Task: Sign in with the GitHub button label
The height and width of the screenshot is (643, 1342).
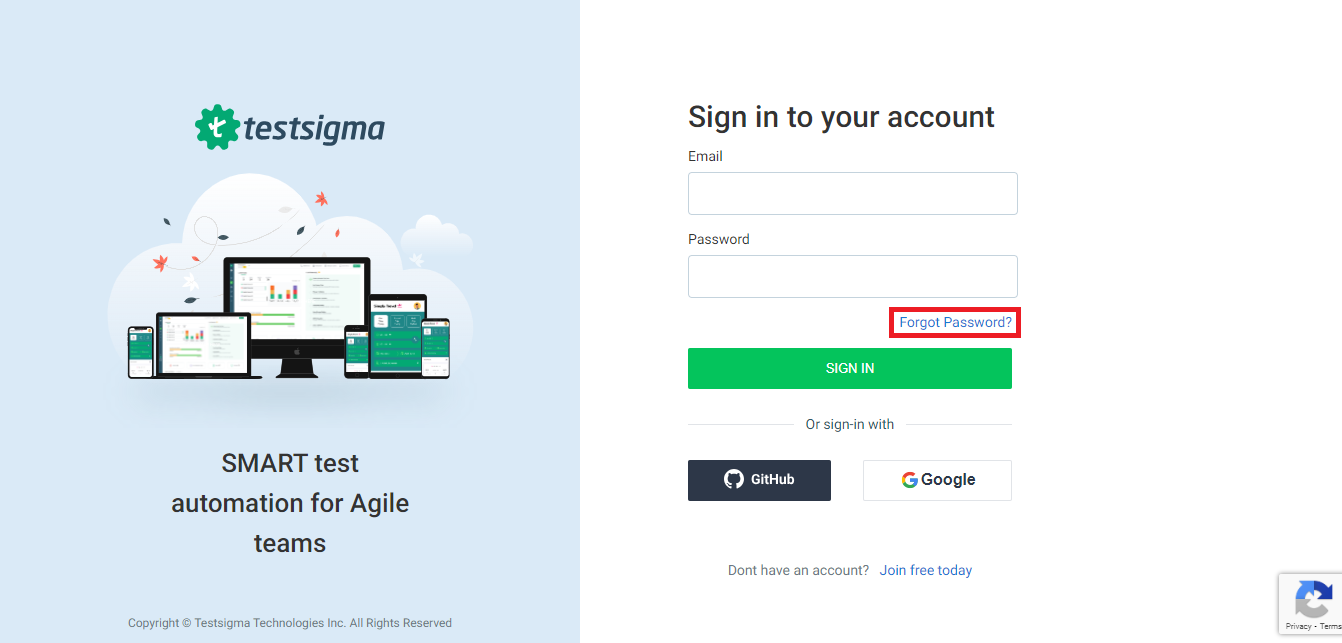Action: 773,480
